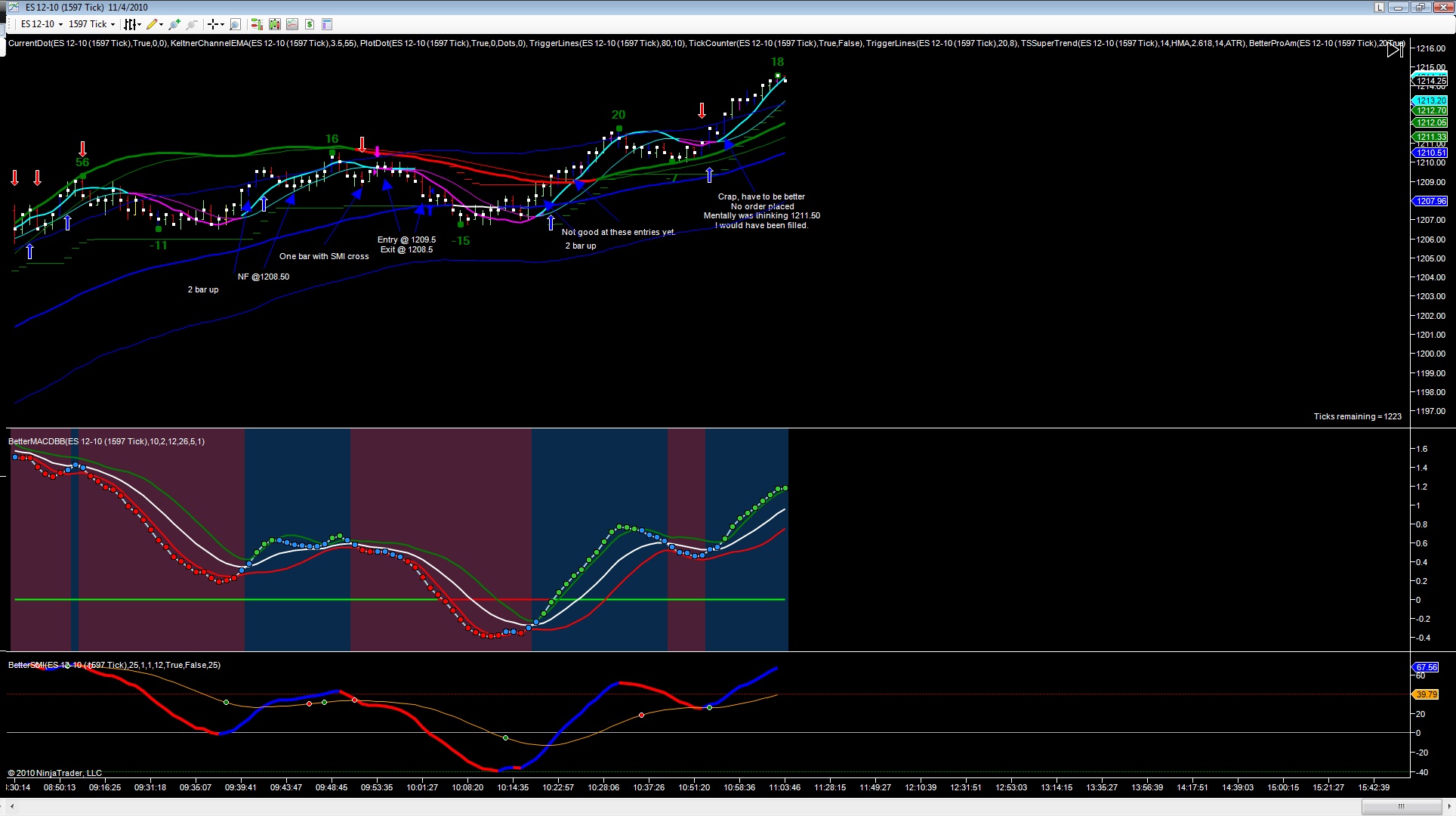This screenshot has height=816, width=1456.
Task: Click the 'One bar with SMI cross' note
Action: [x=324, y=256]
